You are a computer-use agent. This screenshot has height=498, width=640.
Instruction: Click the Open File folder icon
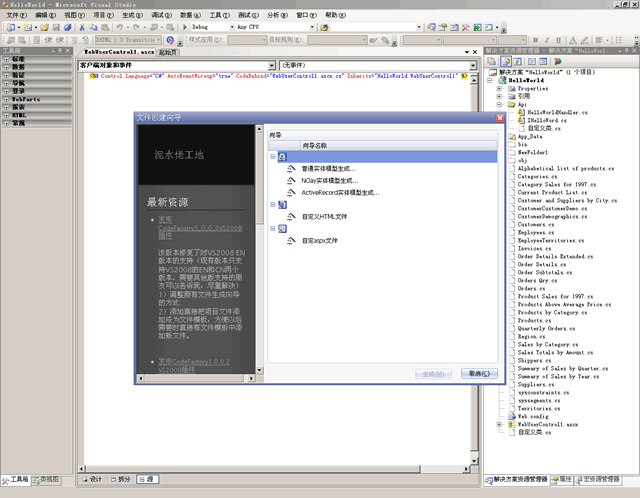(44, 27)
